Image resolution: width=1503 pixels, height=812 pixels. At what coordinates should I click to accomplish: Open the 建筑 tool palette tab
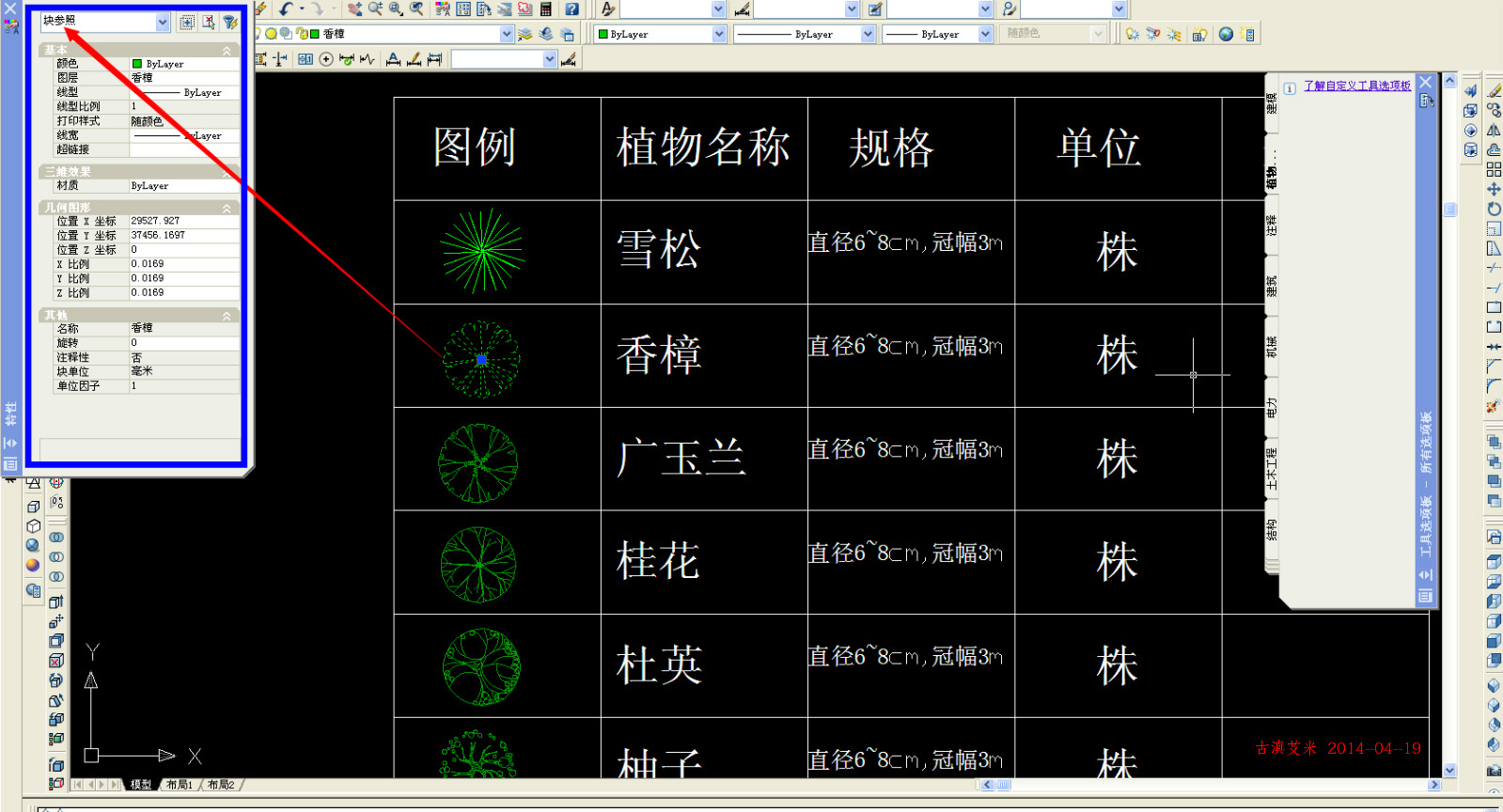pyautogui.click(x=1272, y=286)
